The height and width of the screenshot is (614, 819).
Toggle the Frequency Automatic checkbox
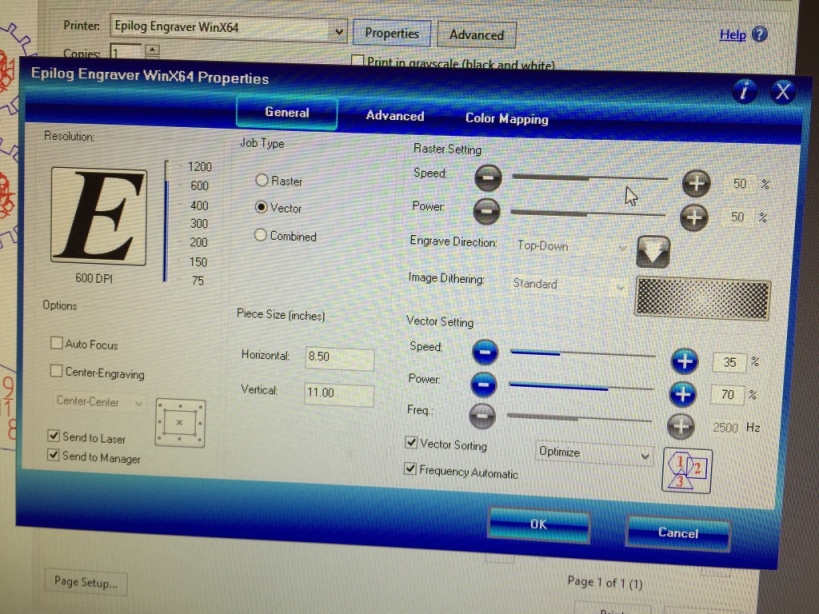tap(410, 468)
